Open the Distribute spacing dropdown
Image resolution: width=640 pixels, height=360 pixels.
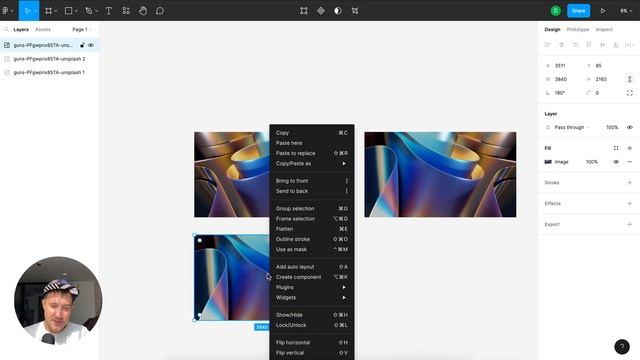click(630, 45)
